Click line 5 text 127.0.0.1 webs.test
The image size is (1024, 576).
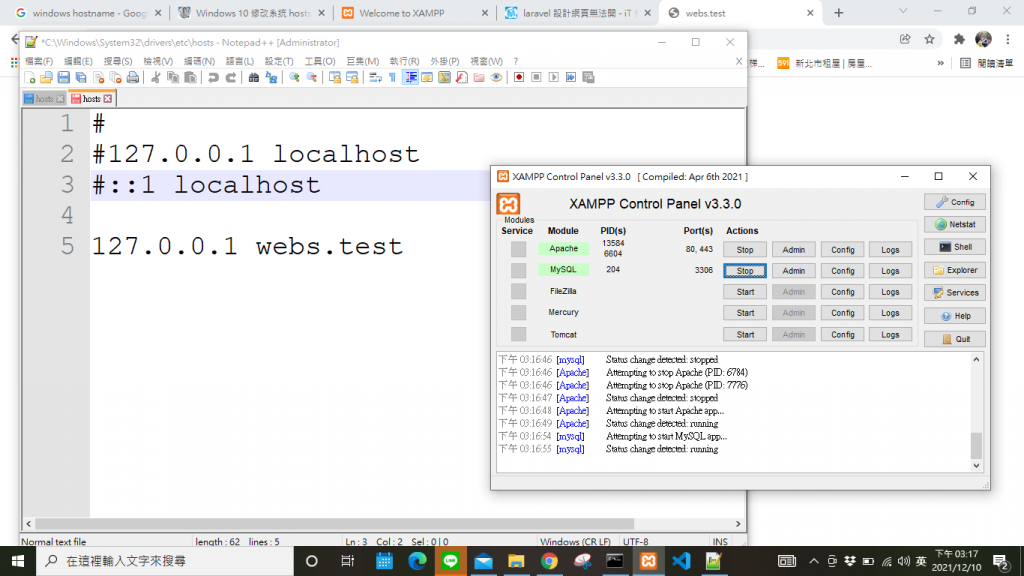pos(247,246)
